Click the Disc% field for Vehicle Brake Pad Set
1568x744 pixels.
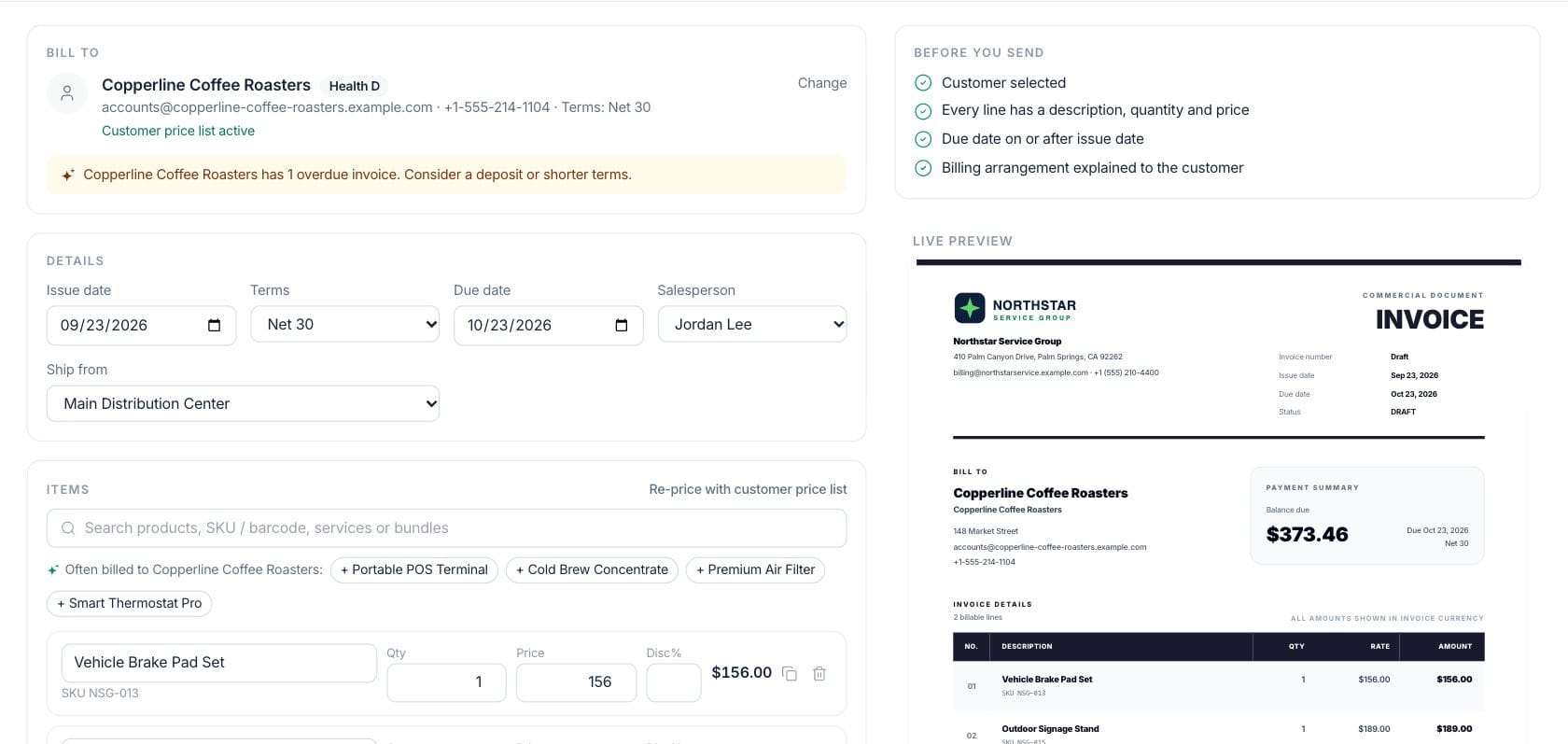[x=674, y=682]
